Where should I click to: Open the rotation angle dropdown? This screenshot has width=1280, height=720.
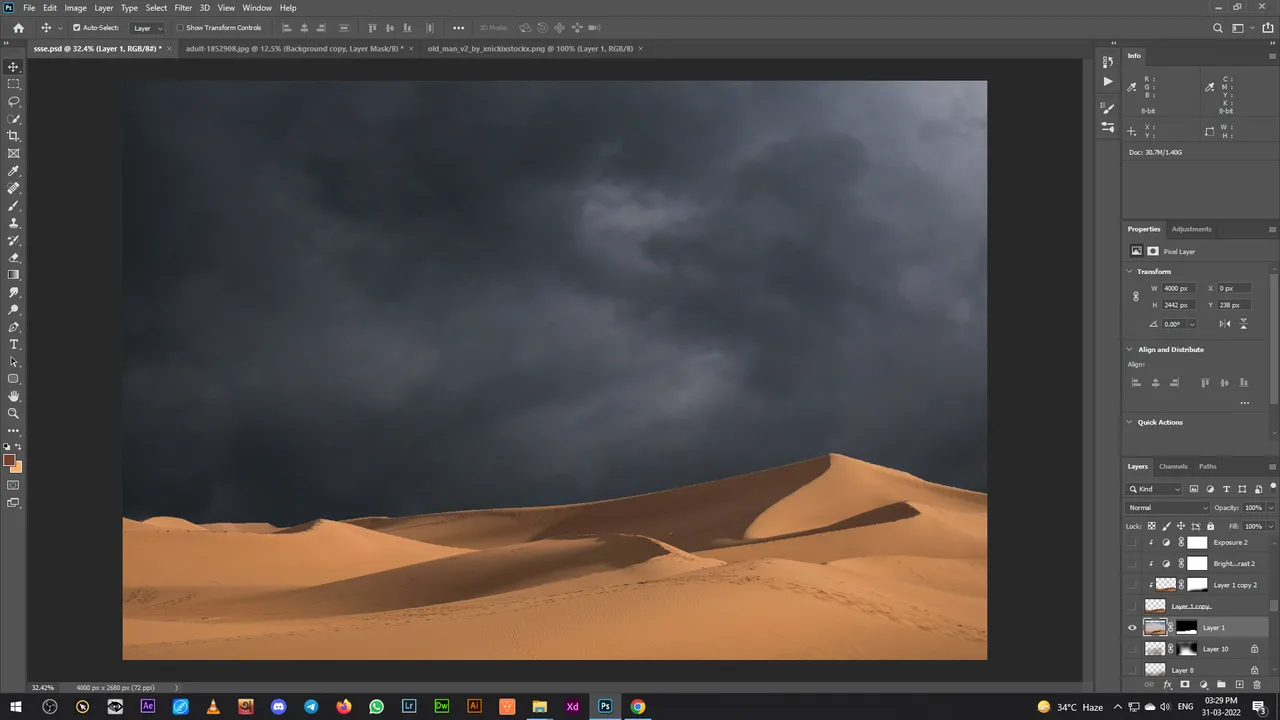(x=1192, y=324)
